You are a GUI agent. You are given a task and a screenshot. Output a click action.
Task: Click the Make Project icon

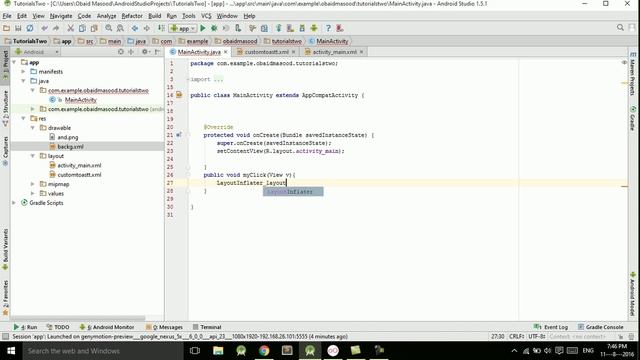coord(161,28)
